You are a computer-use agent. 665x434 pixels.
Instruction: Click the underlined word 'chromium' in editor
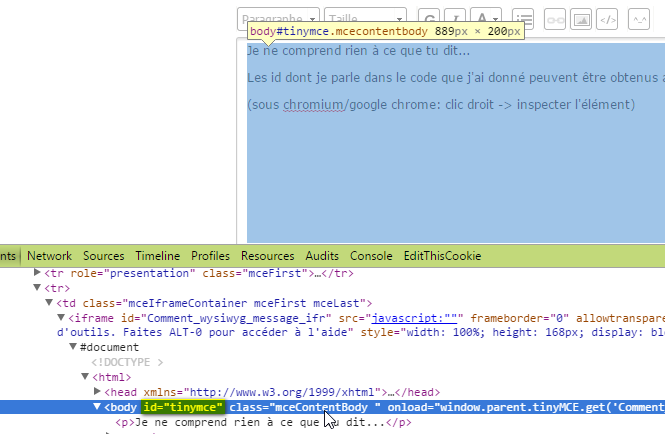coord(313,105)
